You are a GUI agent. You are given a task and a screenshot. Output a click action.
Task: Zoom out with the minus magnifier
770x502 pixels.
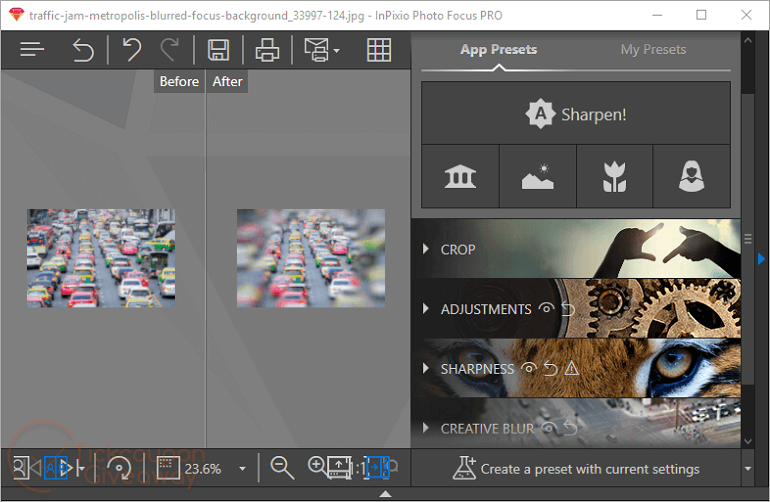point(282,468)
